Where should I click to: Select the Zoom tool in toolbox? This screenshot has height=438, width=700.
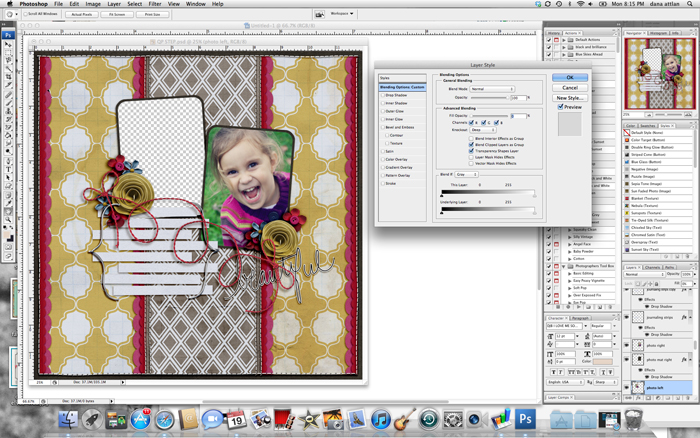click(8, 221)
